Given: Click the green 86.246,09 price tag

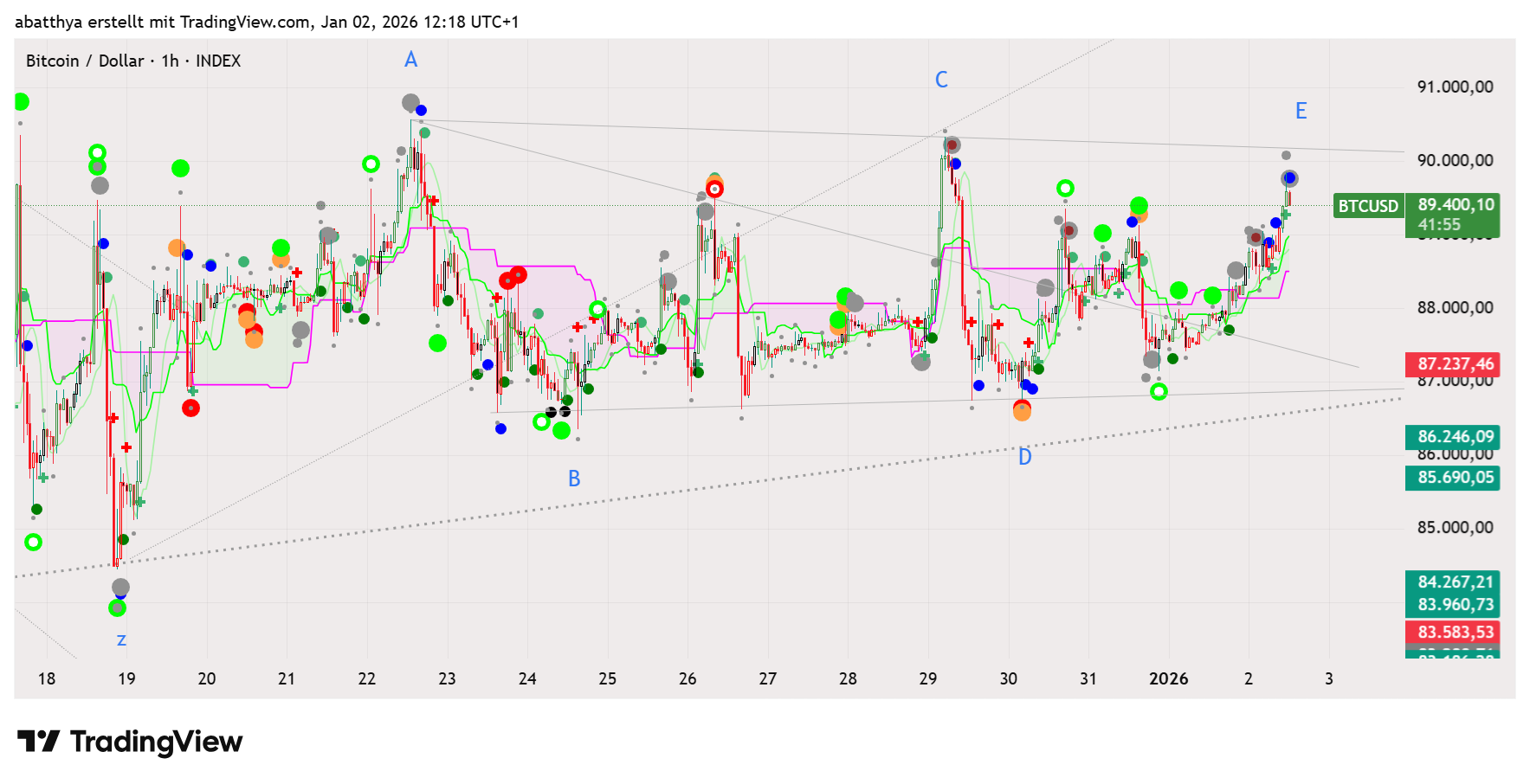Looking at the screenshot, I should coord(1456,437).
